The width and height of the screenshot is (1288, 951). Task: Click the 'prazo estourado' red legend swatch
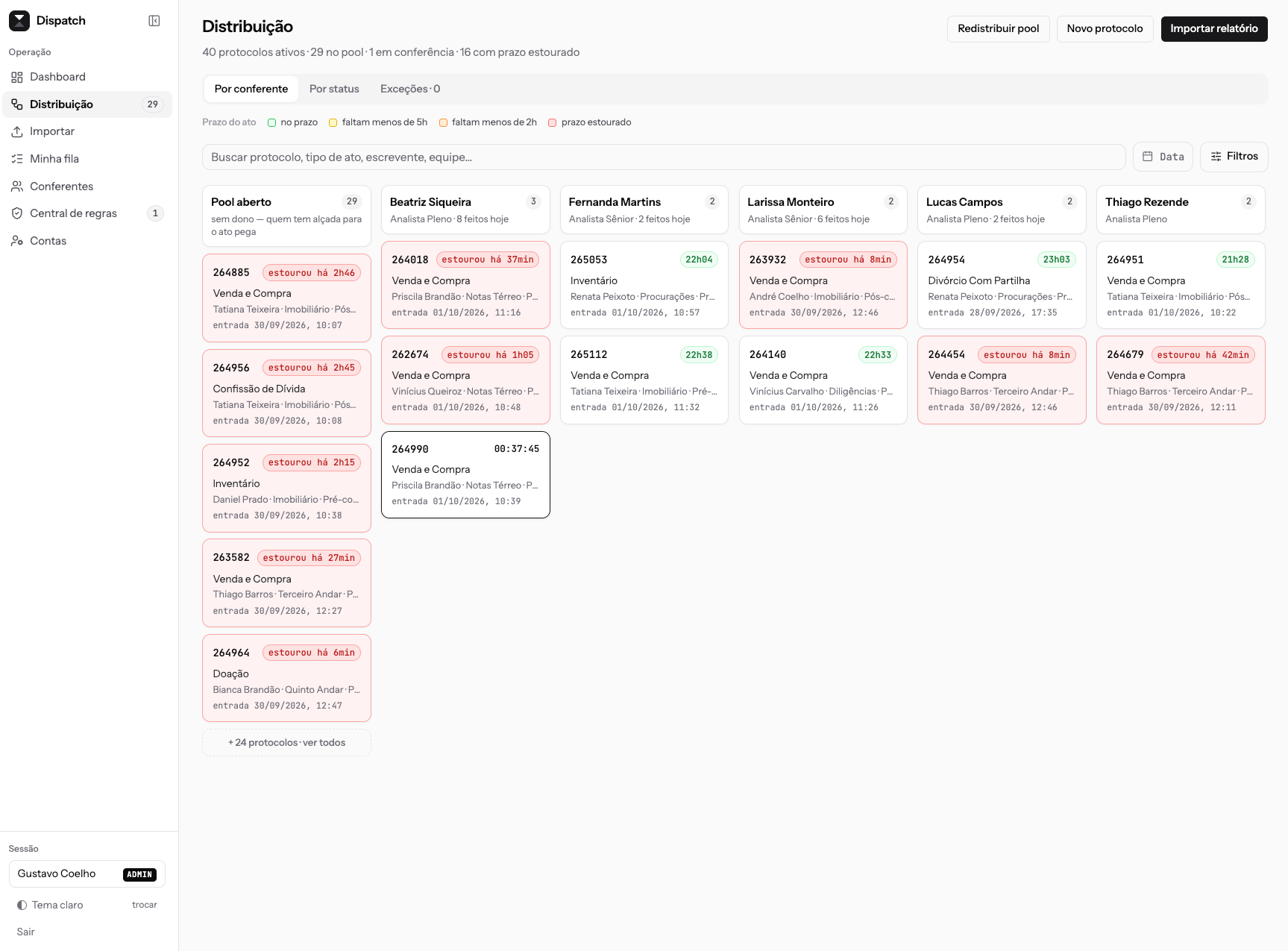(x=553, y=123)
